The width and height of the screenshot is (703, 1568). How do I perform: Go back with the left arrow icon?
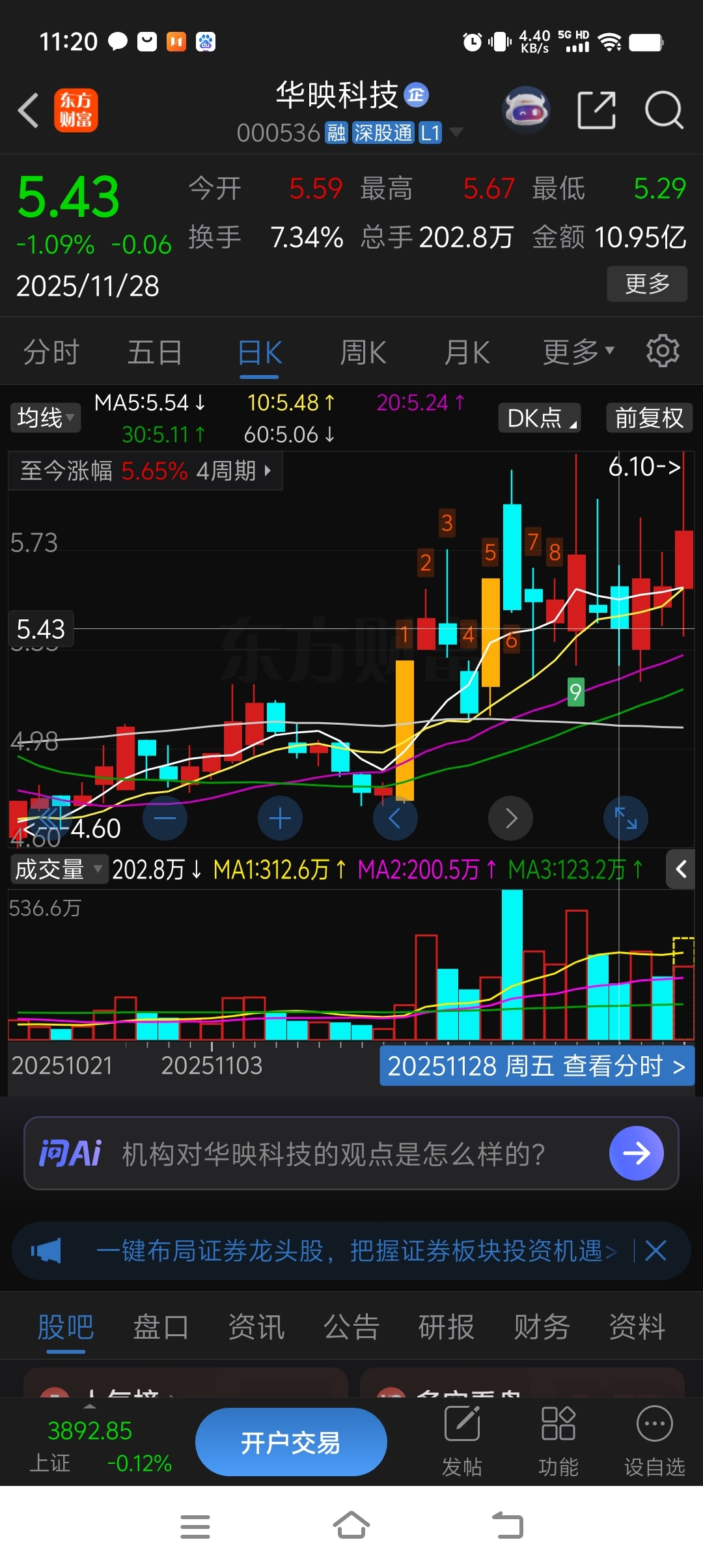point(29,110)
